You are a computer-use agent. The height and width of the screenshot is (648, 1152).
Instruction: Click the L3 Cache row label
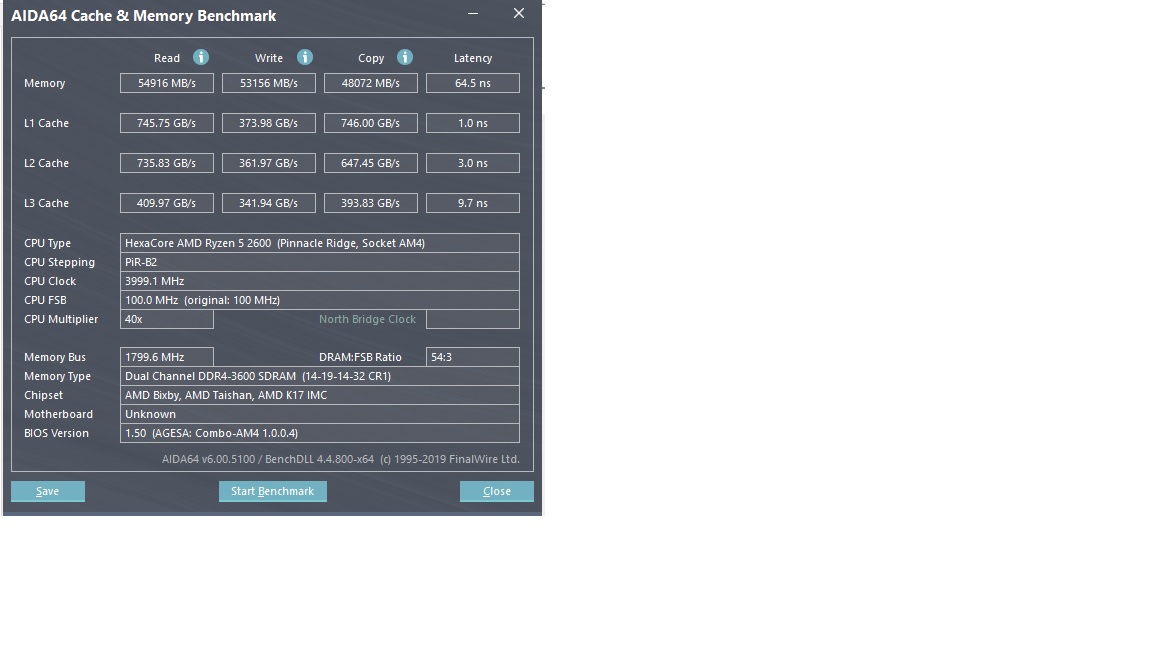coord(46,203)
